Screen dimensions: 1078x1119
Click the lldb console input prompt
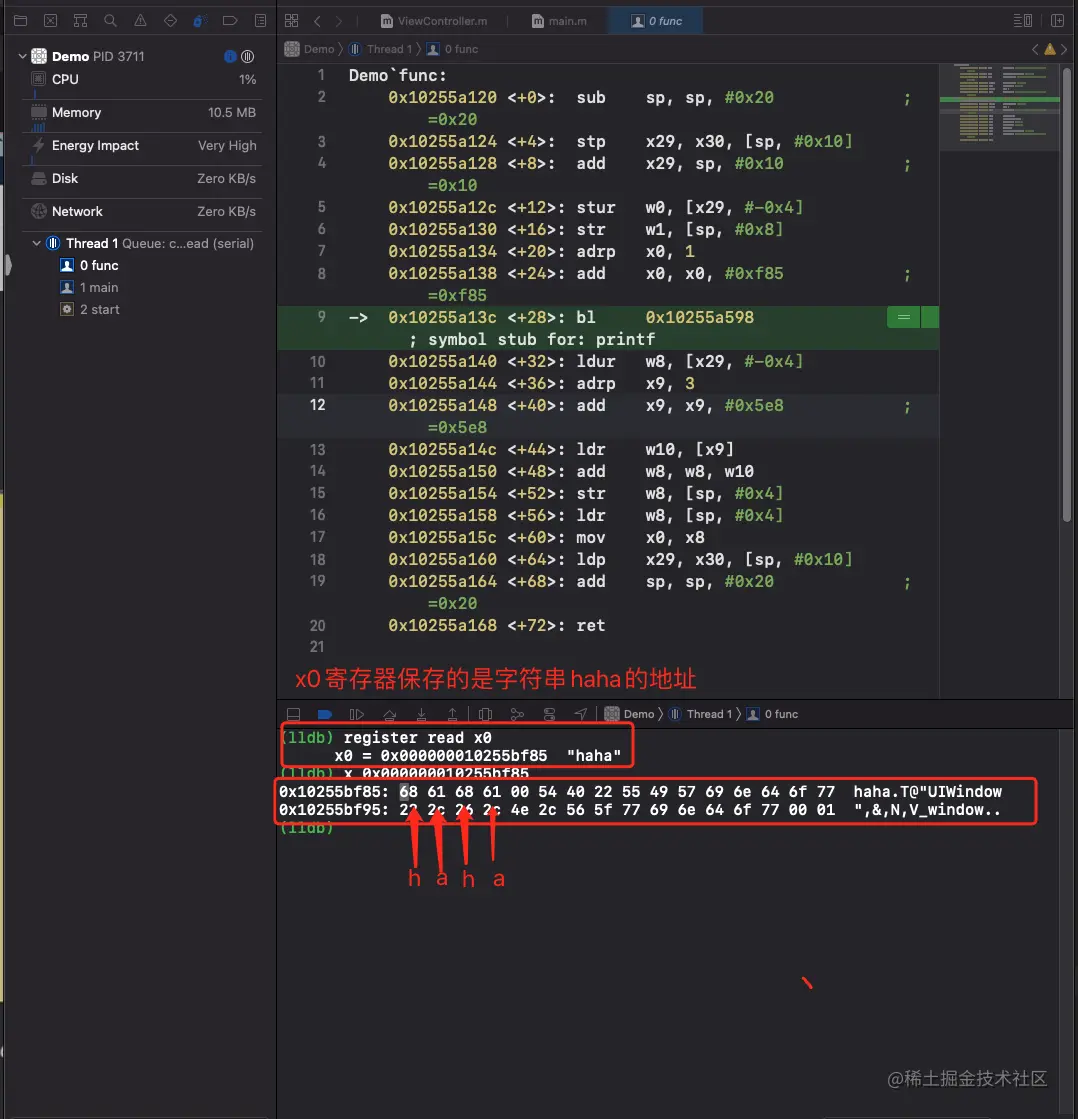pos(307,828)
